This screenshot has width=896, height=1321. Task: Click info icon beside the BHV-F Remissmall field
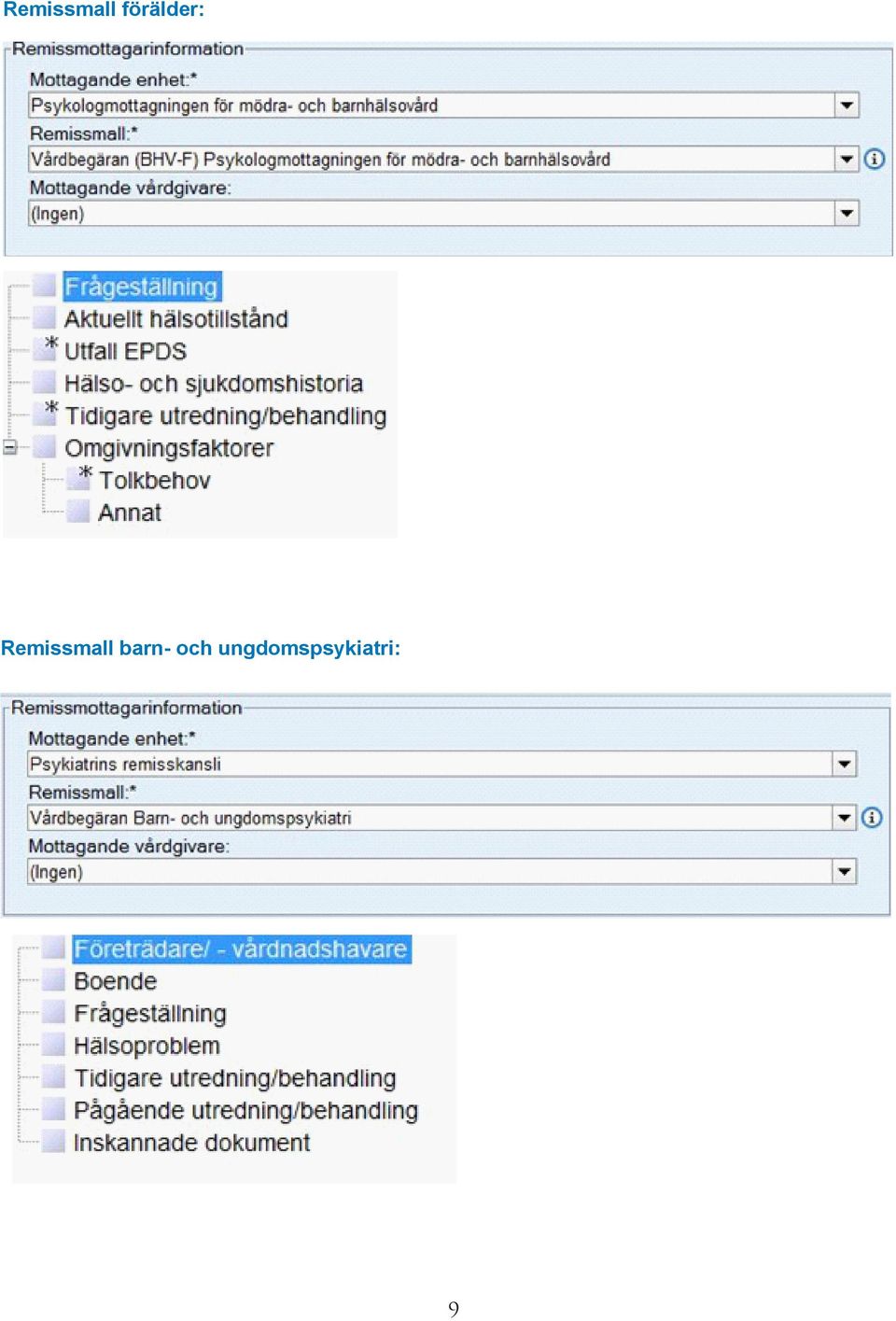coord(874,159)
